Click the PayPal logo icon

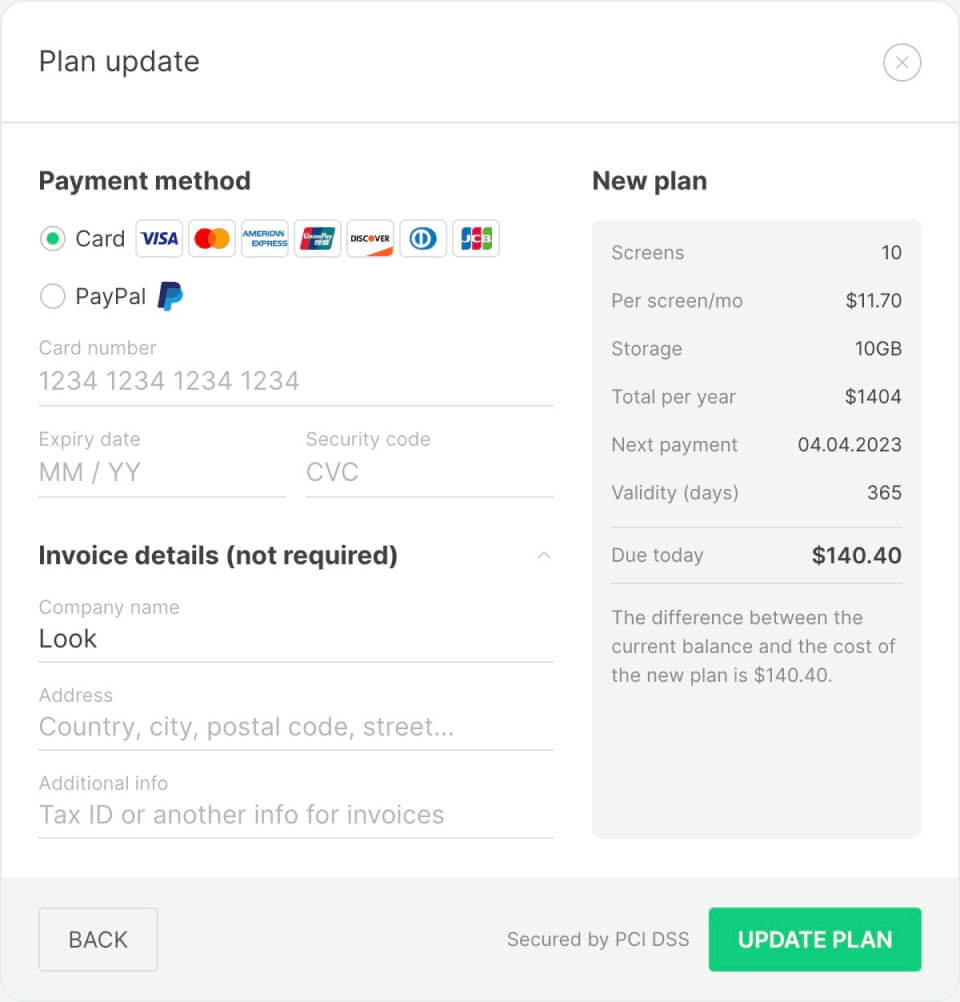(x=168, y=295)
